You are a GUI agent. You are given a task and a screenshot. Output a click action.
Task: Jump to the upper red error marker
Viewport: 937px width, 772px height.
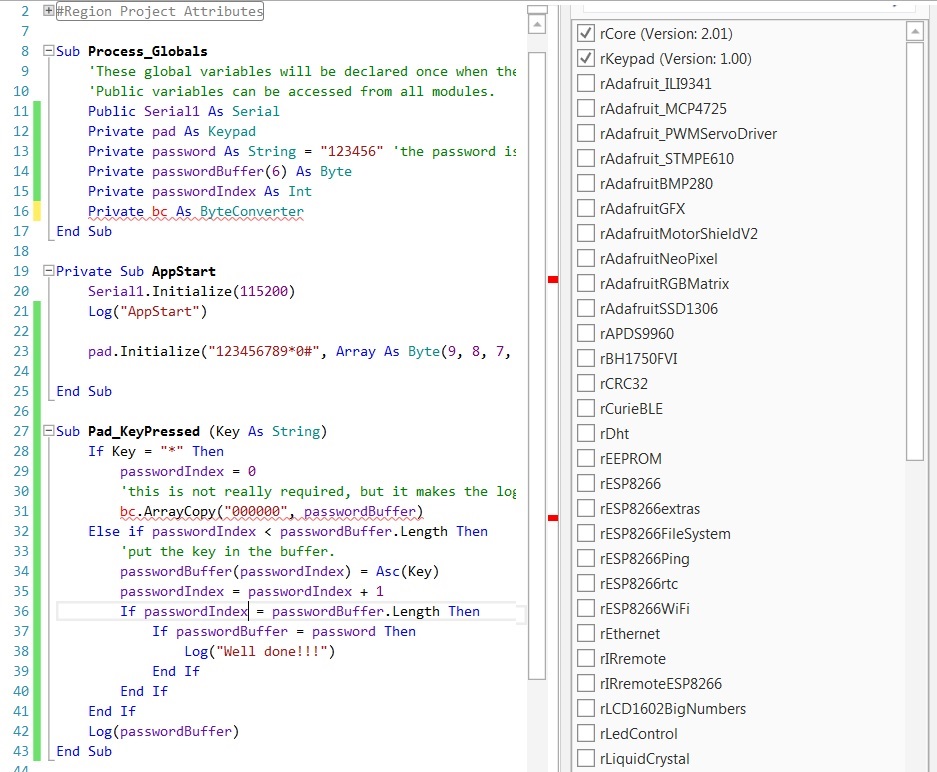tap(553, 279)
